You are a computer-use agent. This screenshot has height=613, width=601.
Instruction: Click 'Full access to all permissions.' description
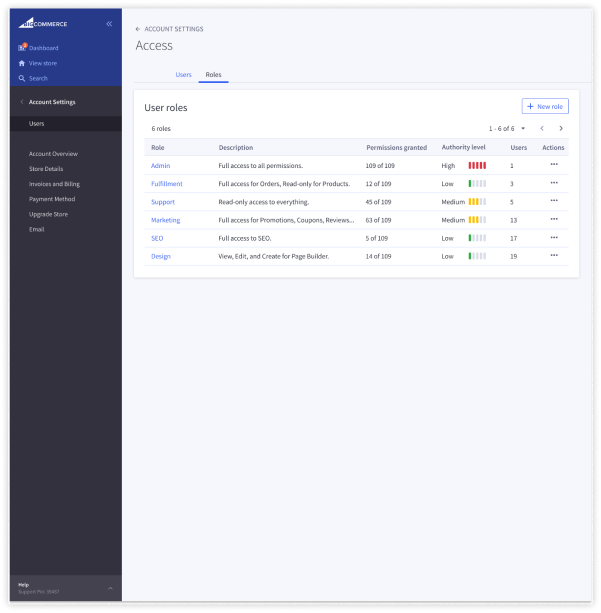pyautogui.click(x=260, y=166)
